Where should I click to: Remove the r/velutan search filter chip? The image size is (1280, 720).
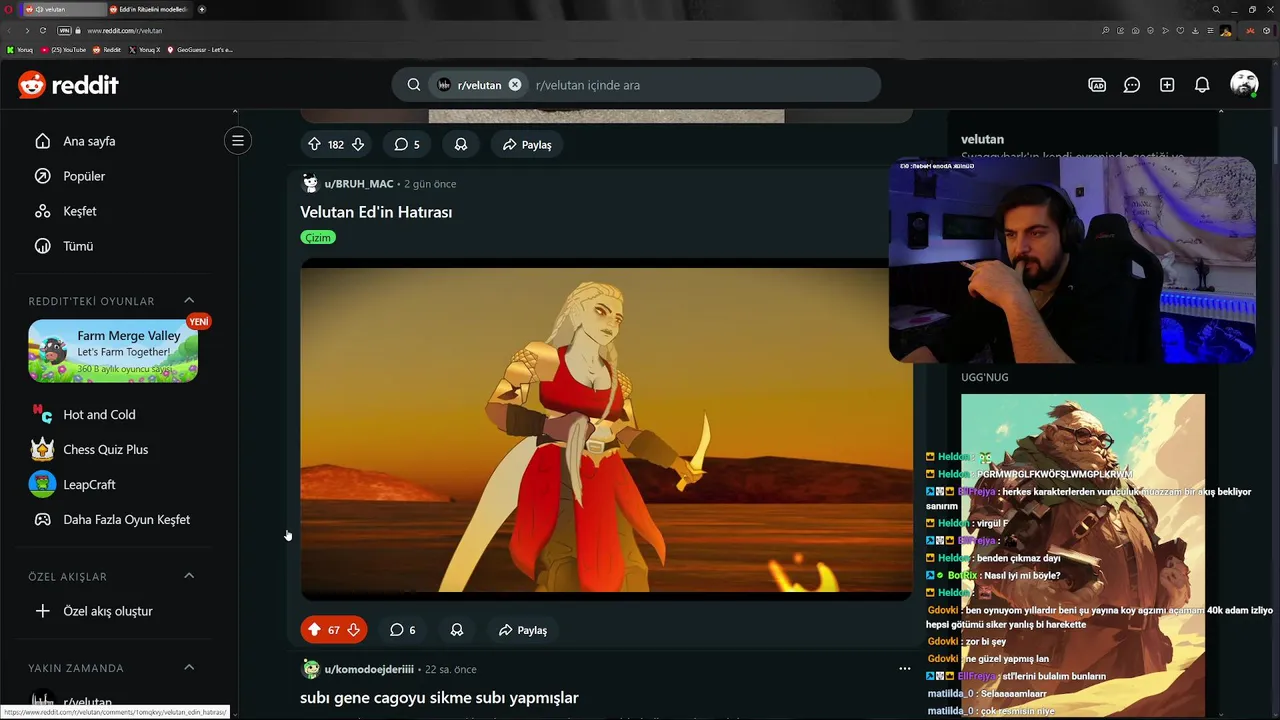515,85
